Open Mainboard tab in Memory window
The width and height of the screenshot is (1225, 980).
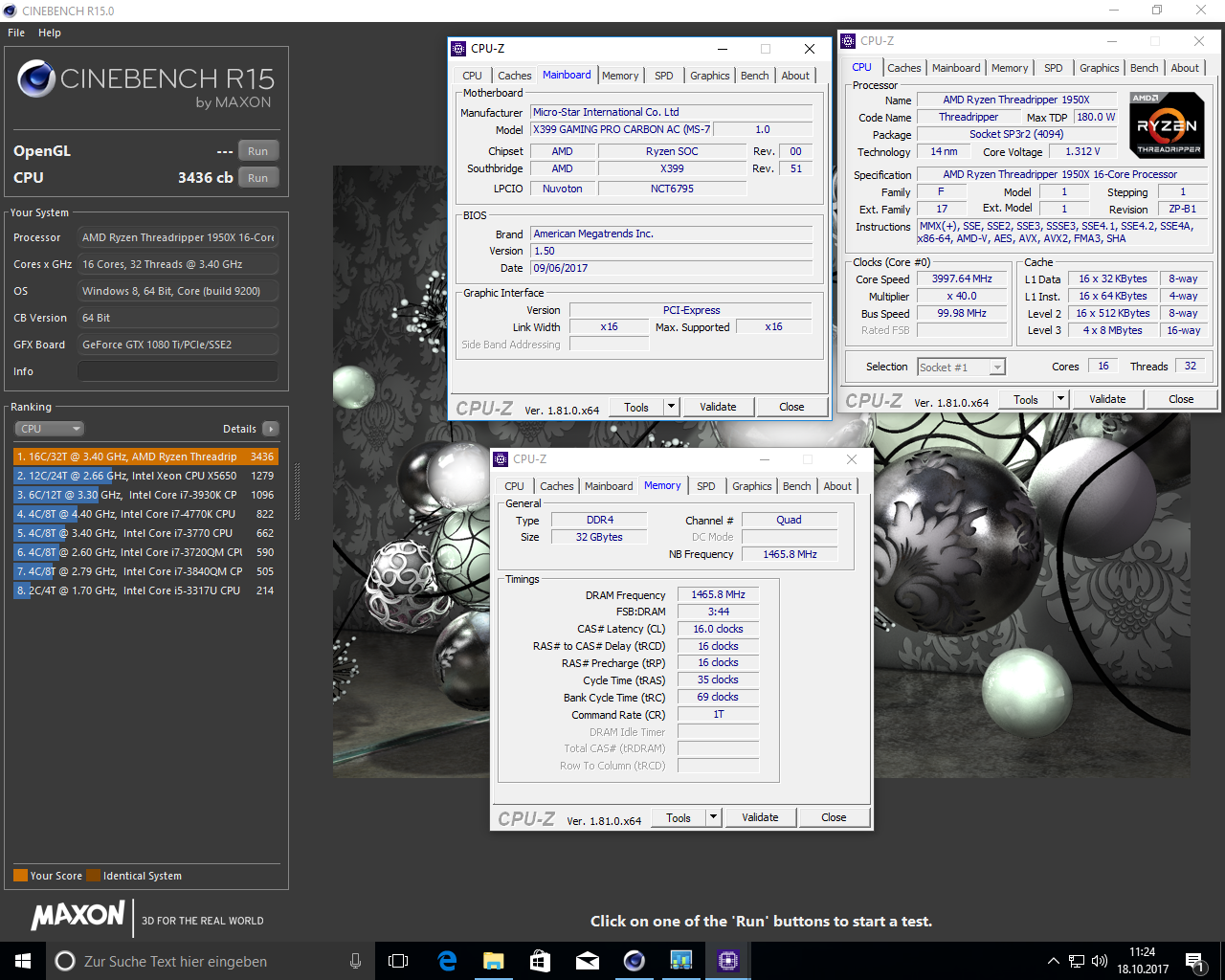[609, 486]
